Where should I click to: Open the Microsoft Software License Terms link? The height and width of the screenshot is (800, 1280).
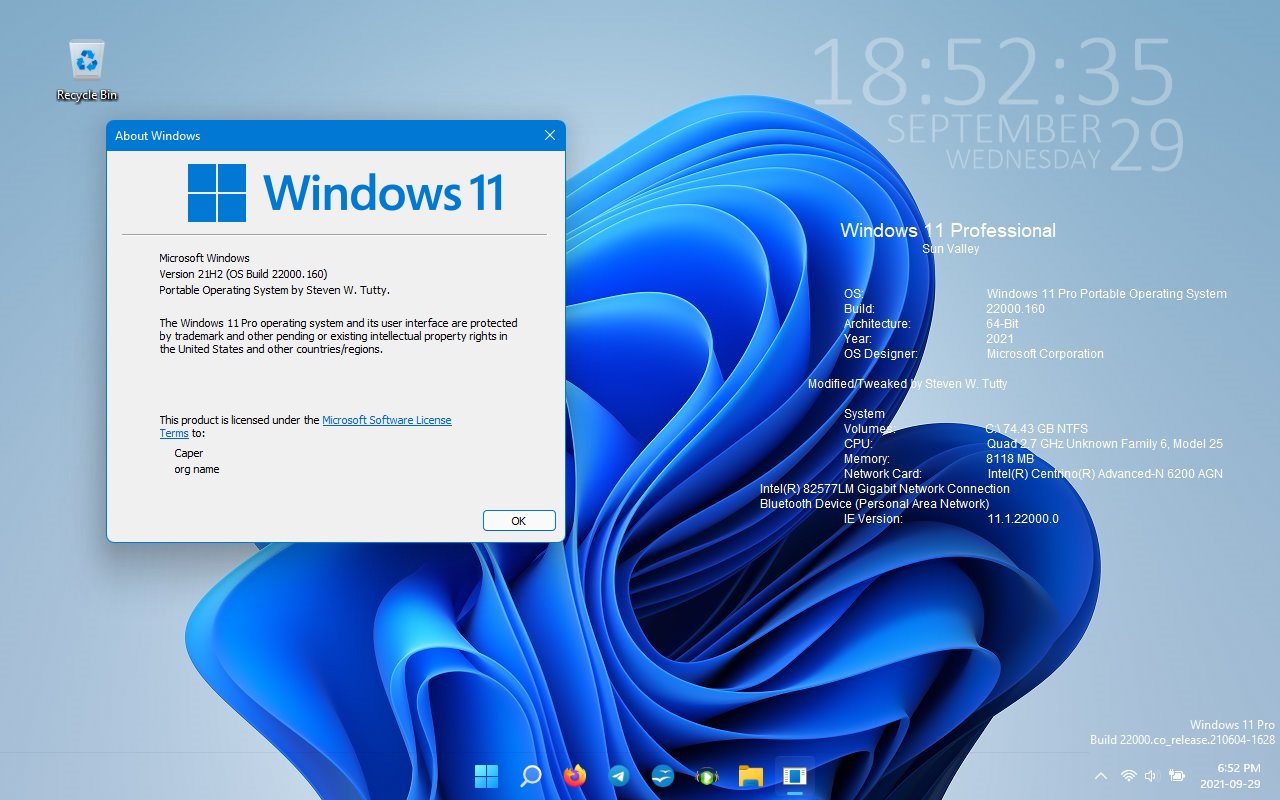pos(386,420)
